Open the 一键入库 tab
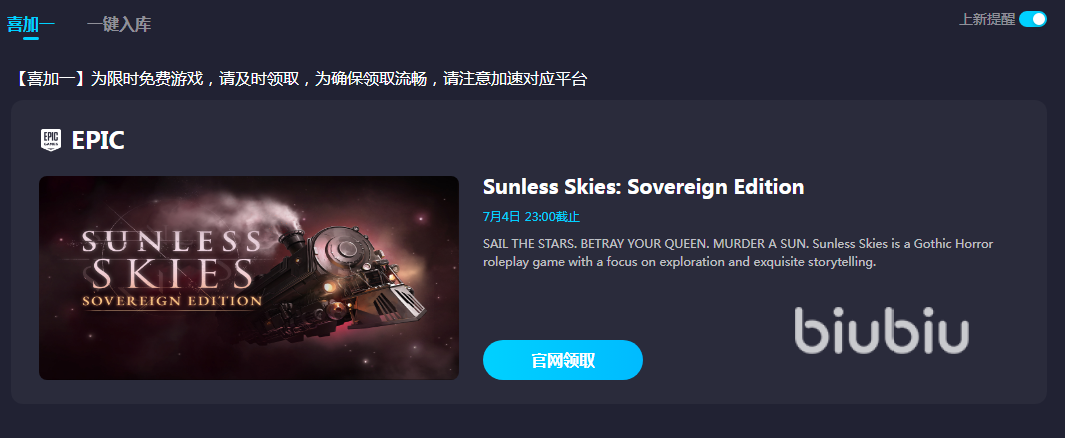Screen dimensions: 1065x438 (x=119, y=24)
